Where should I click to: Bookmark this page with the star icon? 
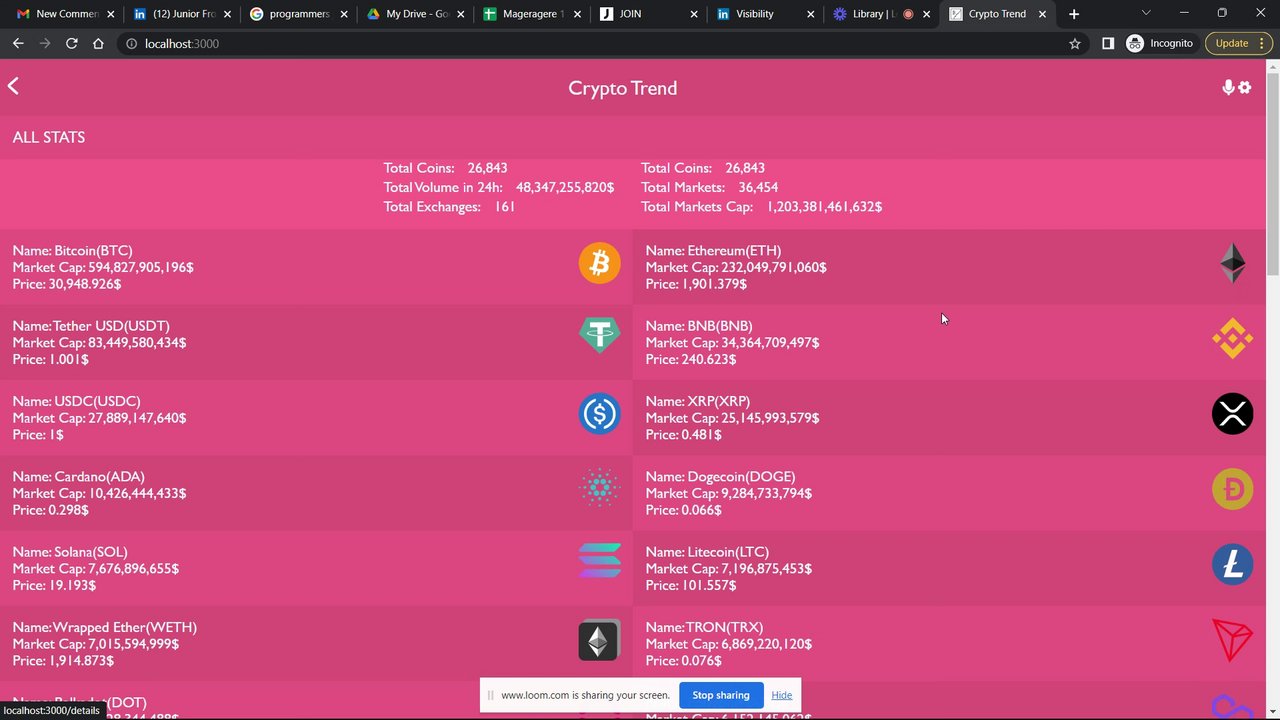1075,43
